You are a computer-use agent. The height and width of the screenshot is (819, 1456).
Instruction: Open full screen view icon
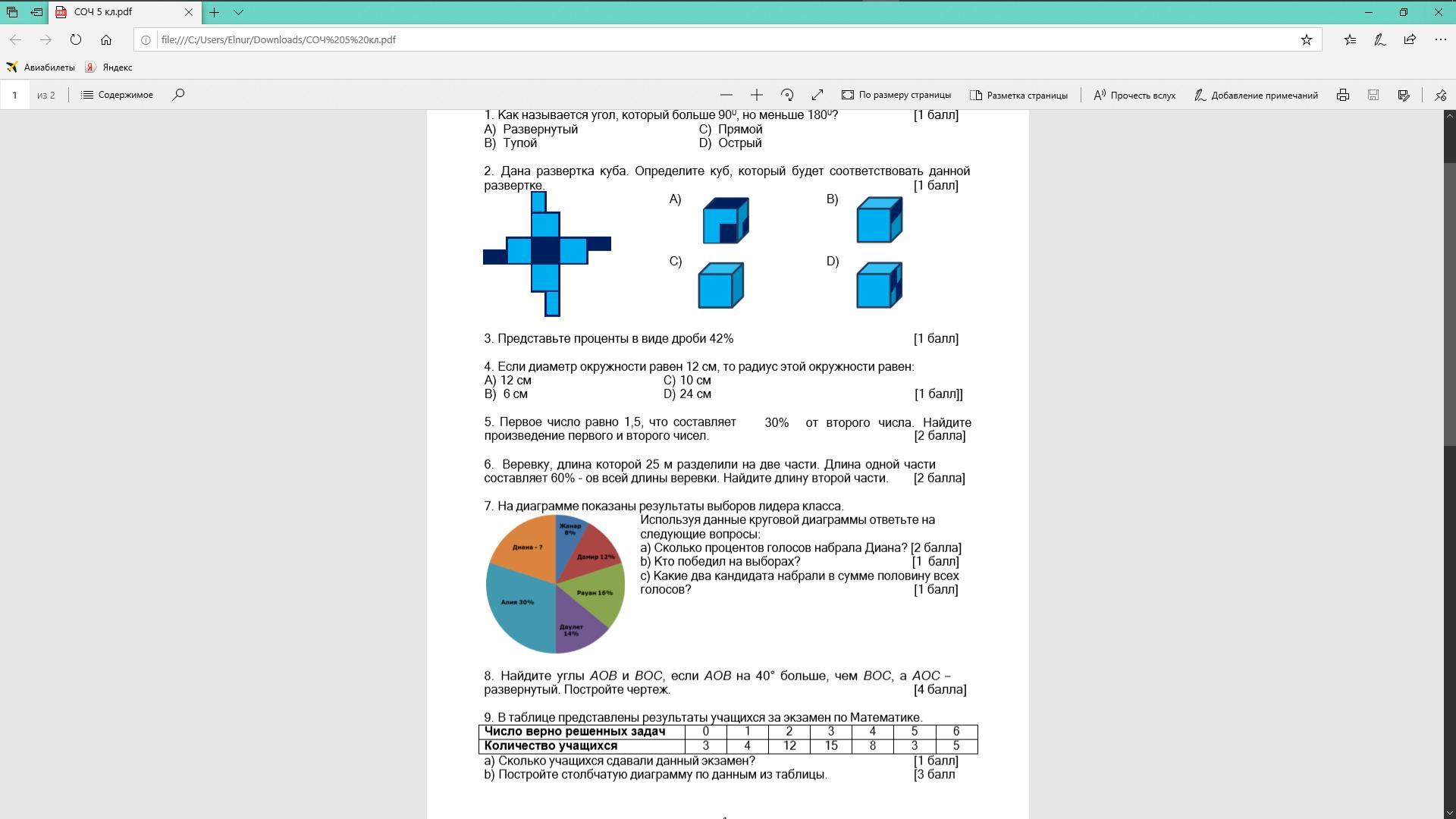pyautogui.click(x=817, y=95)
